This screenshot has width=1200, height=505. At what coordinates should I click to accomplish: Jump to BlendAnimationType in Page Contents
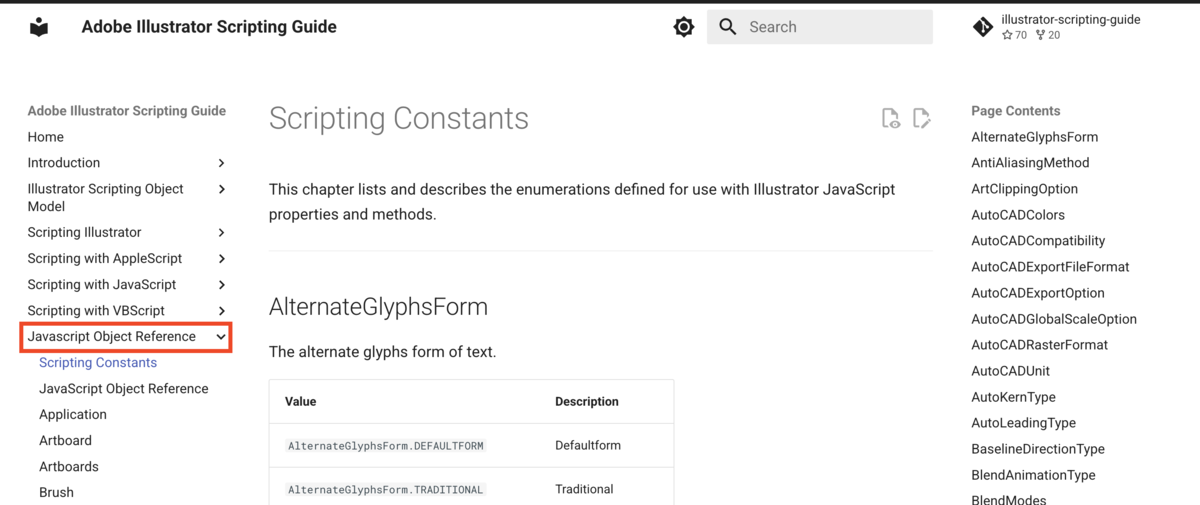point(1033,475)
